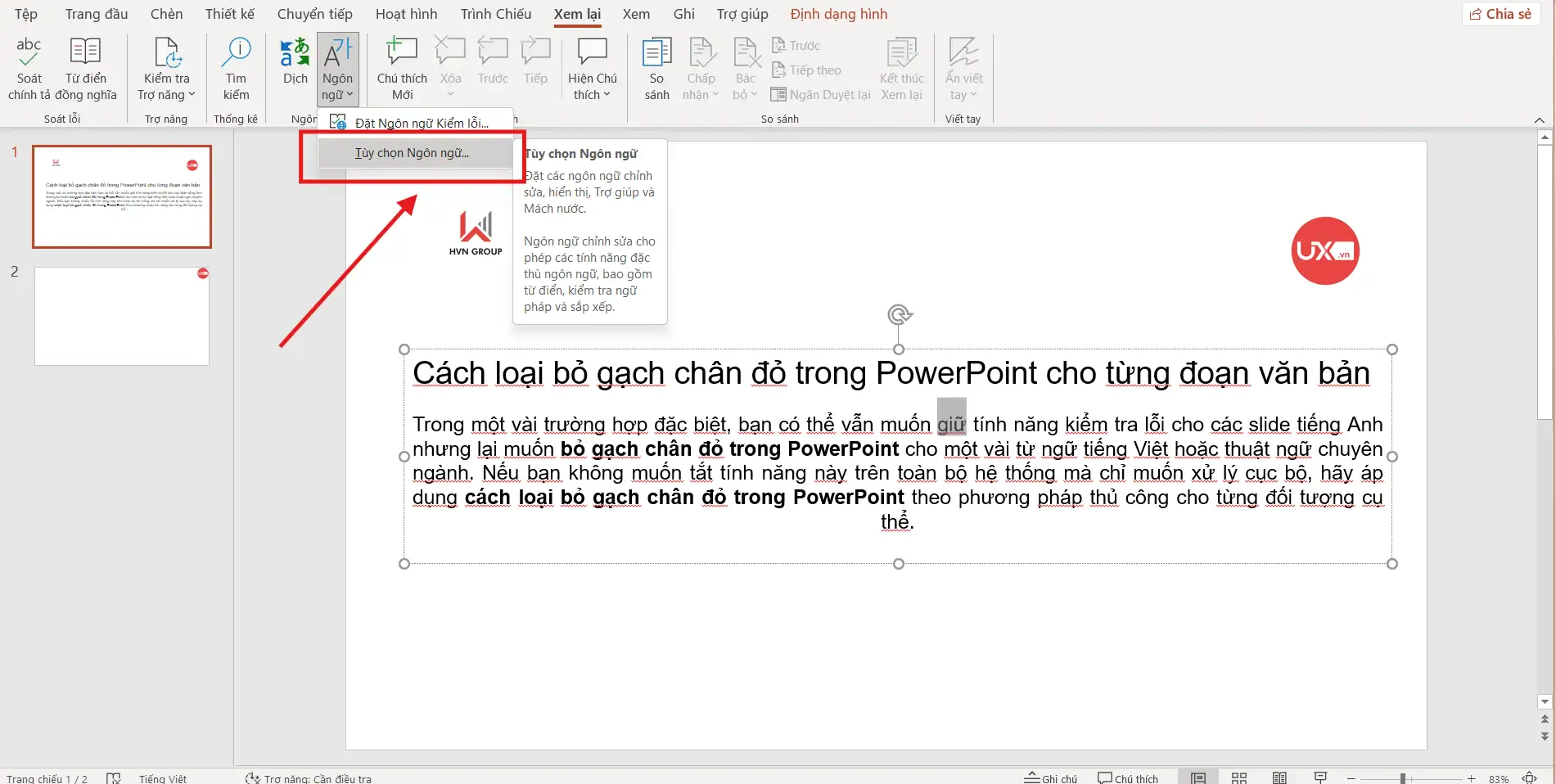This screenshot has height=784, width=1556.
Task: Toggle the Ghi chú notes pane
Action: [1051, 777]
